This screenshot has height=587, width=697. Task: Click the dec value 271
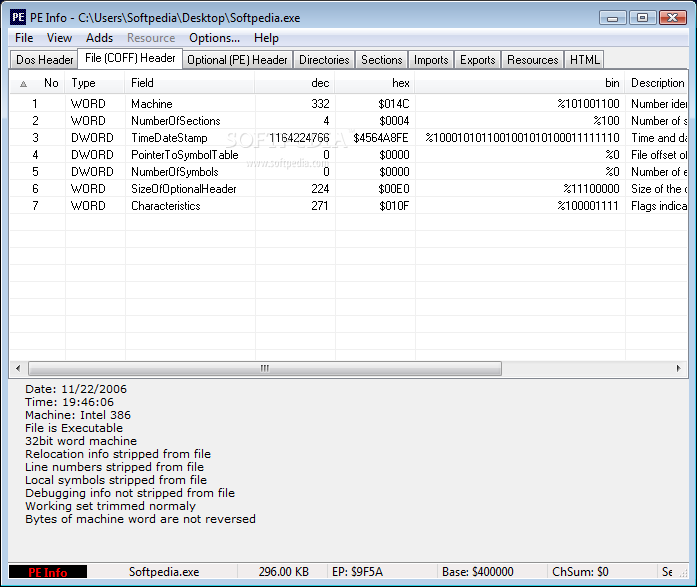coord(320,206)
